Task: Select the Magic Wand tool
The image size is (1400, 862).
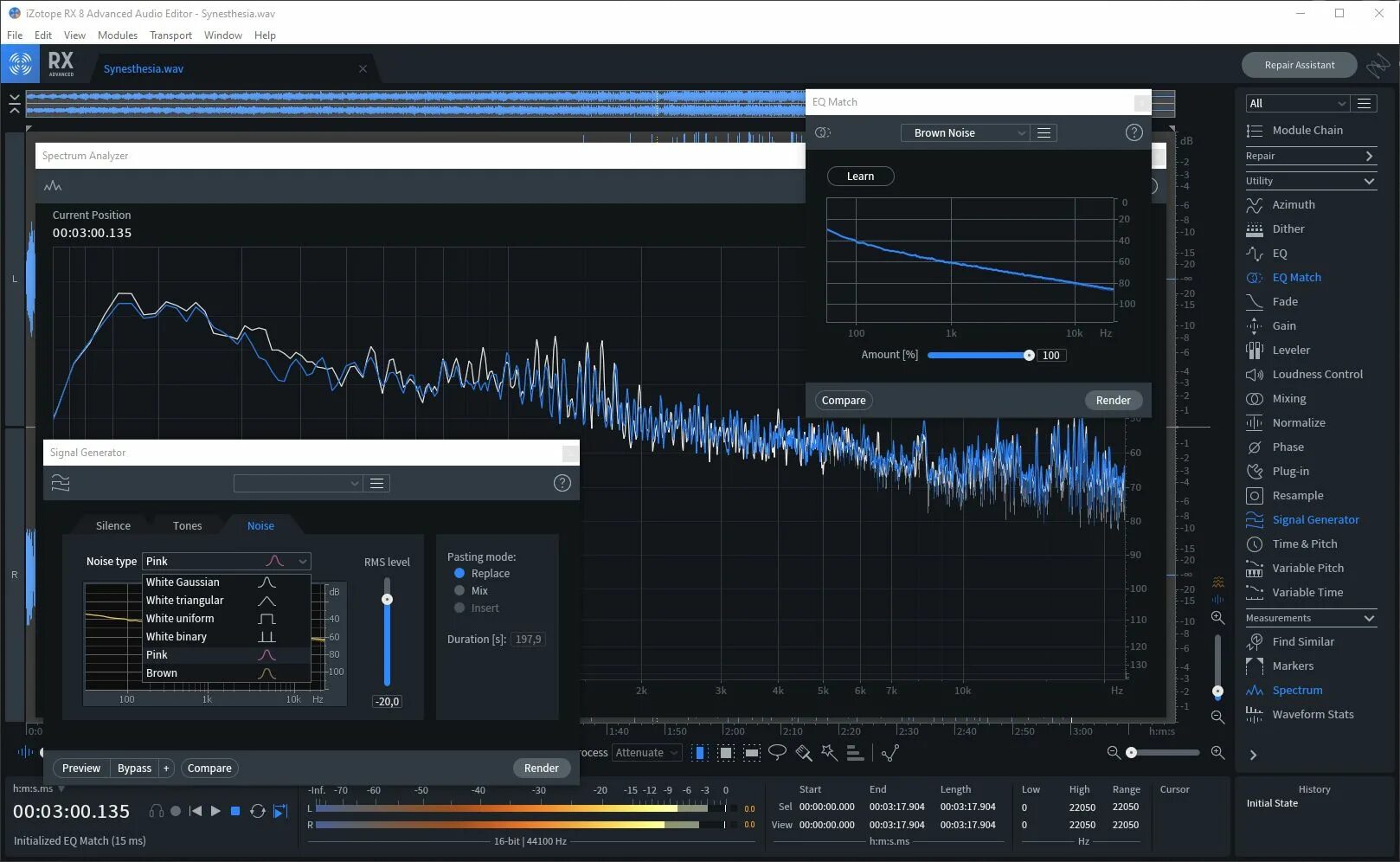Action: [829, 753]
